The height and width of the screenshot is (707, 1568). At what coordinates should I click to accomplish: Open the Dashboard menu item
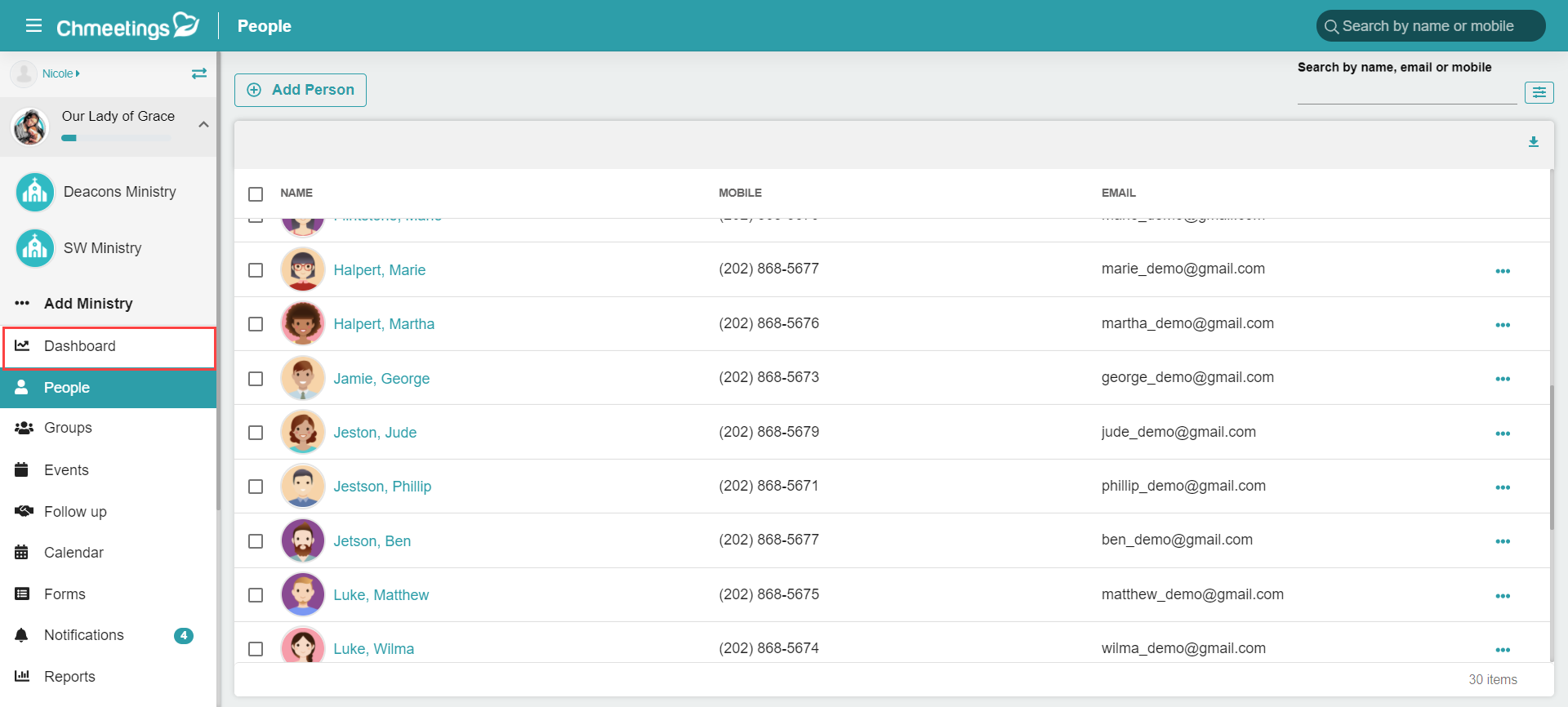coord(109,346)
